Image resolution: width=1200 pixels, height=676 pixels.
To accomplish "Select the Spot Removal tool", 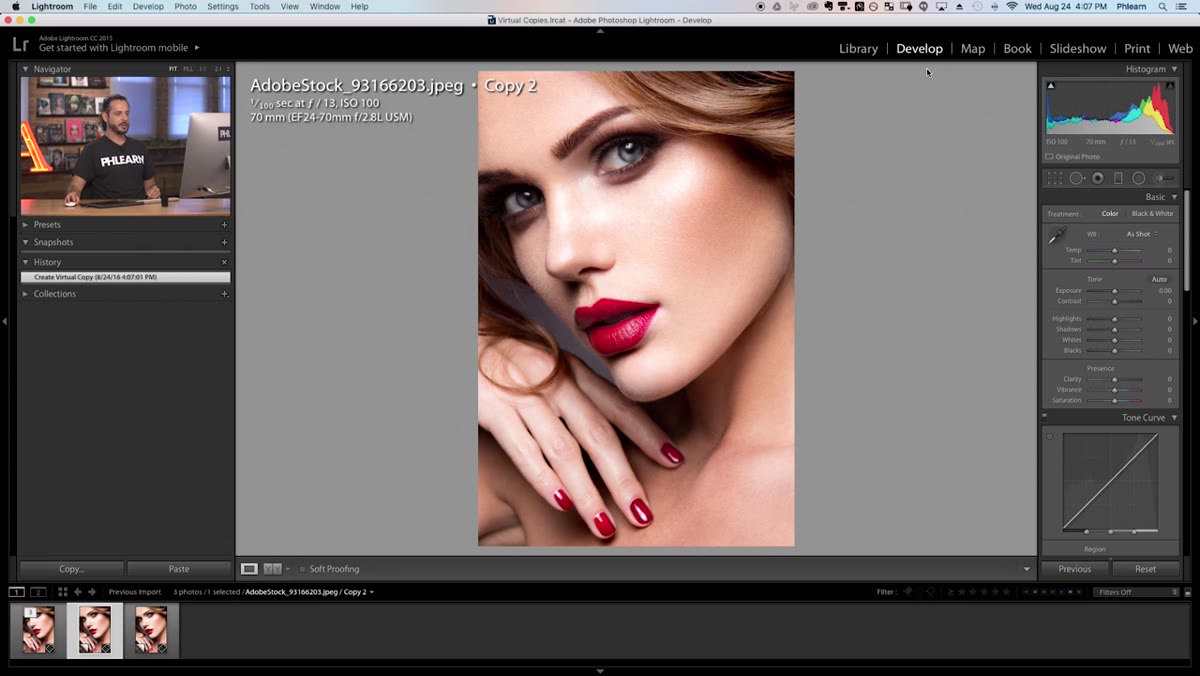I will click(1076, 178).
